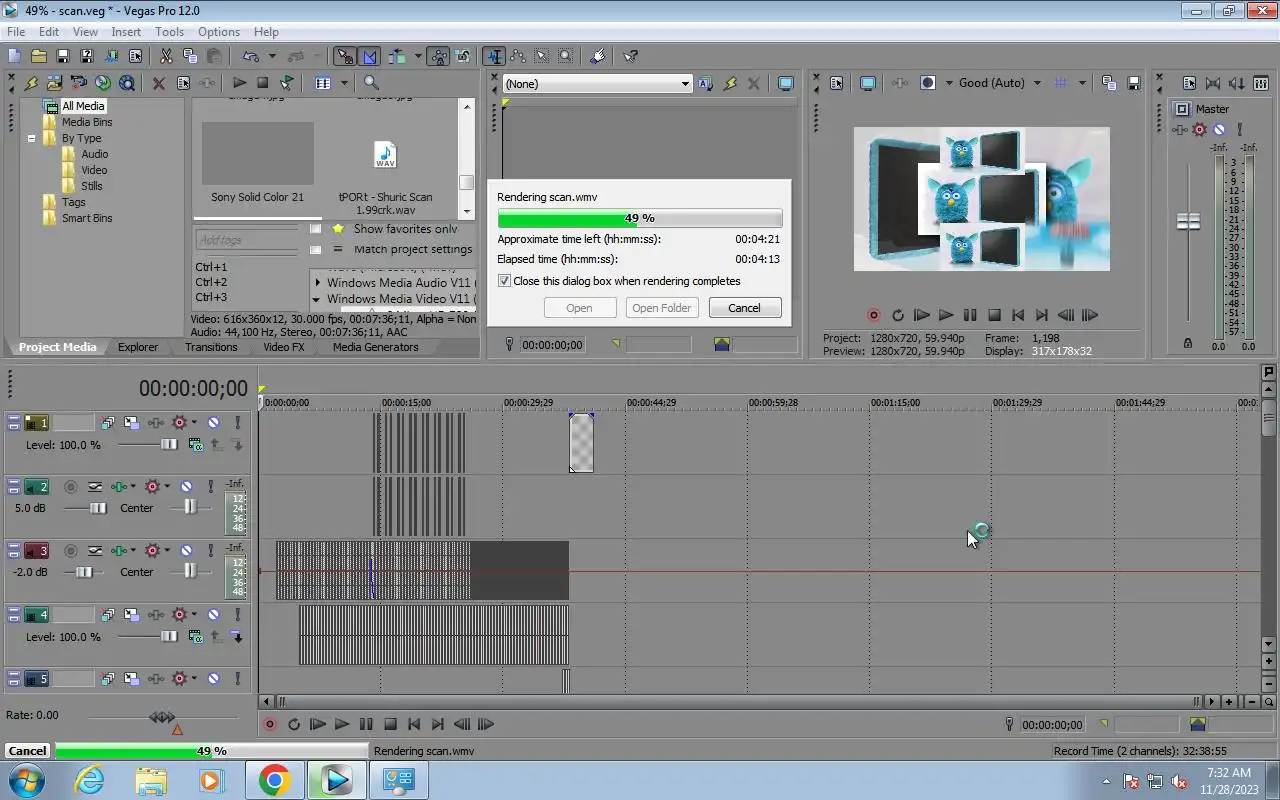This screenshot has width=1280, height=800.
Task: Toggle the Show favorites only checkbox
Action: [x=316, y=229]
